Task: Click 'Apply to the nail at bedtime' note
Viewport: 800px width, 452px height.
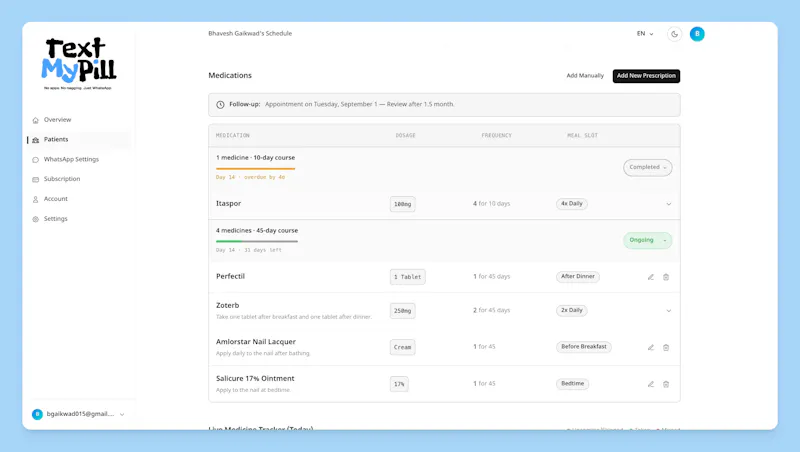Action: pyautogui.click(x=253, y=390)
